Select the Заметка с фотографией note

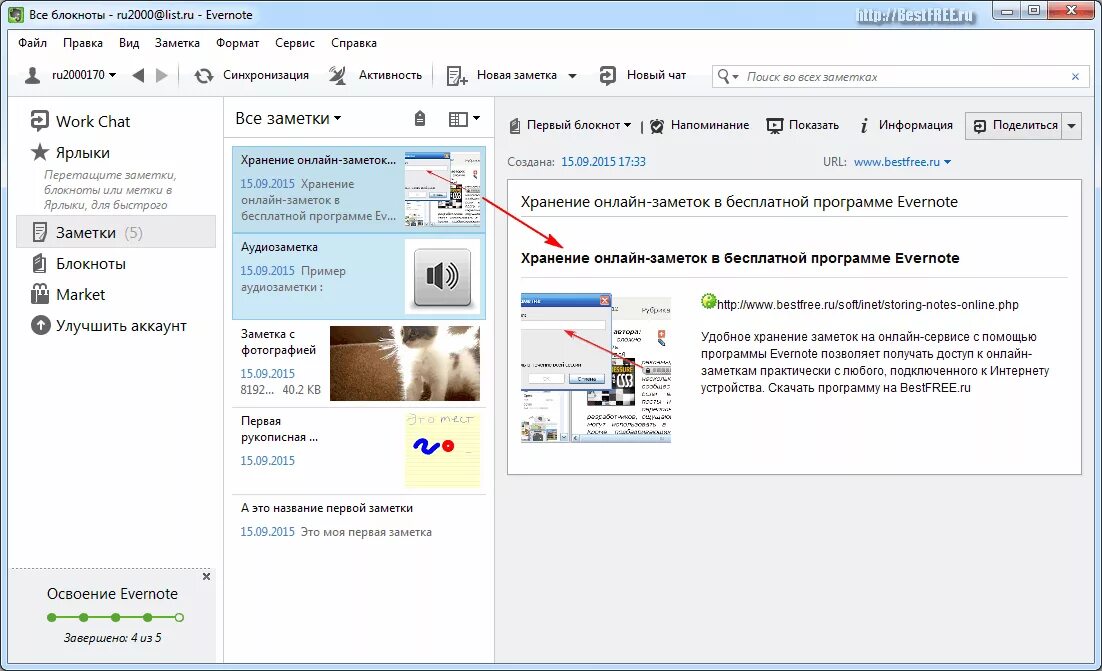[359, 363]
